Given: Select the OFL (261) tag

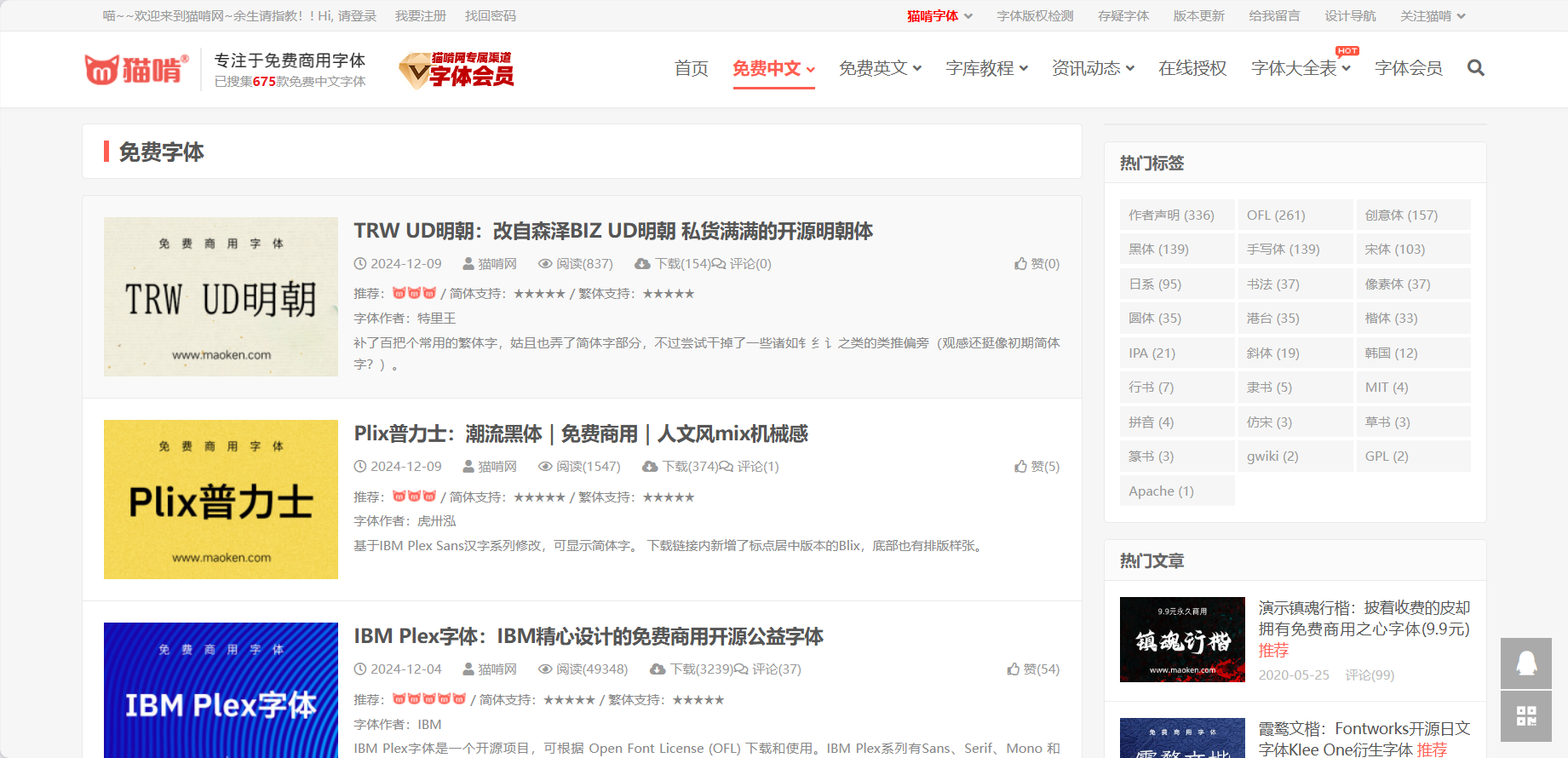Looking at the screenshot, I should tap(1295, 215).
